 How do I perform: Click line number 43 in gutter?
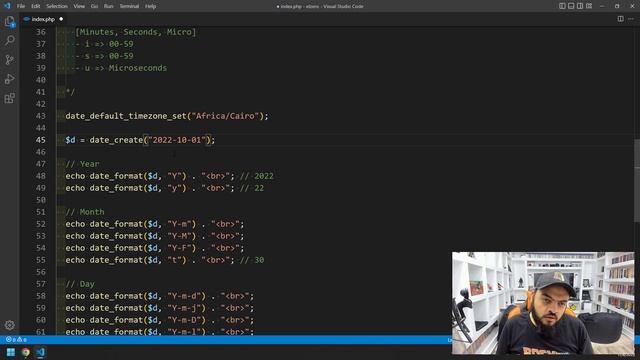coord(40,116)
